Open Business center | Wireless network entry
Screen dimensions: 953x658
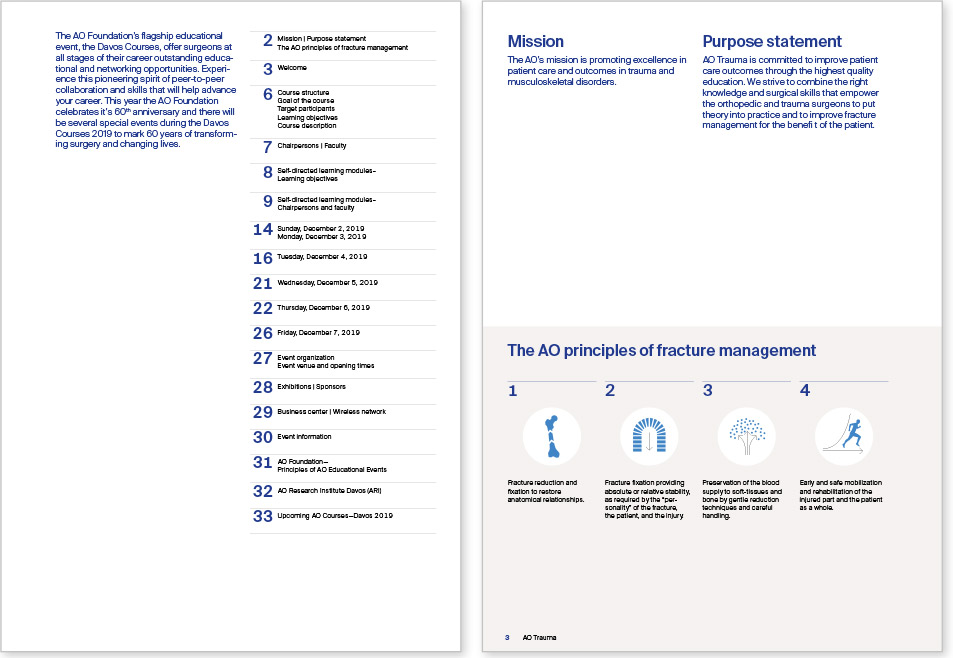[331, 411]
